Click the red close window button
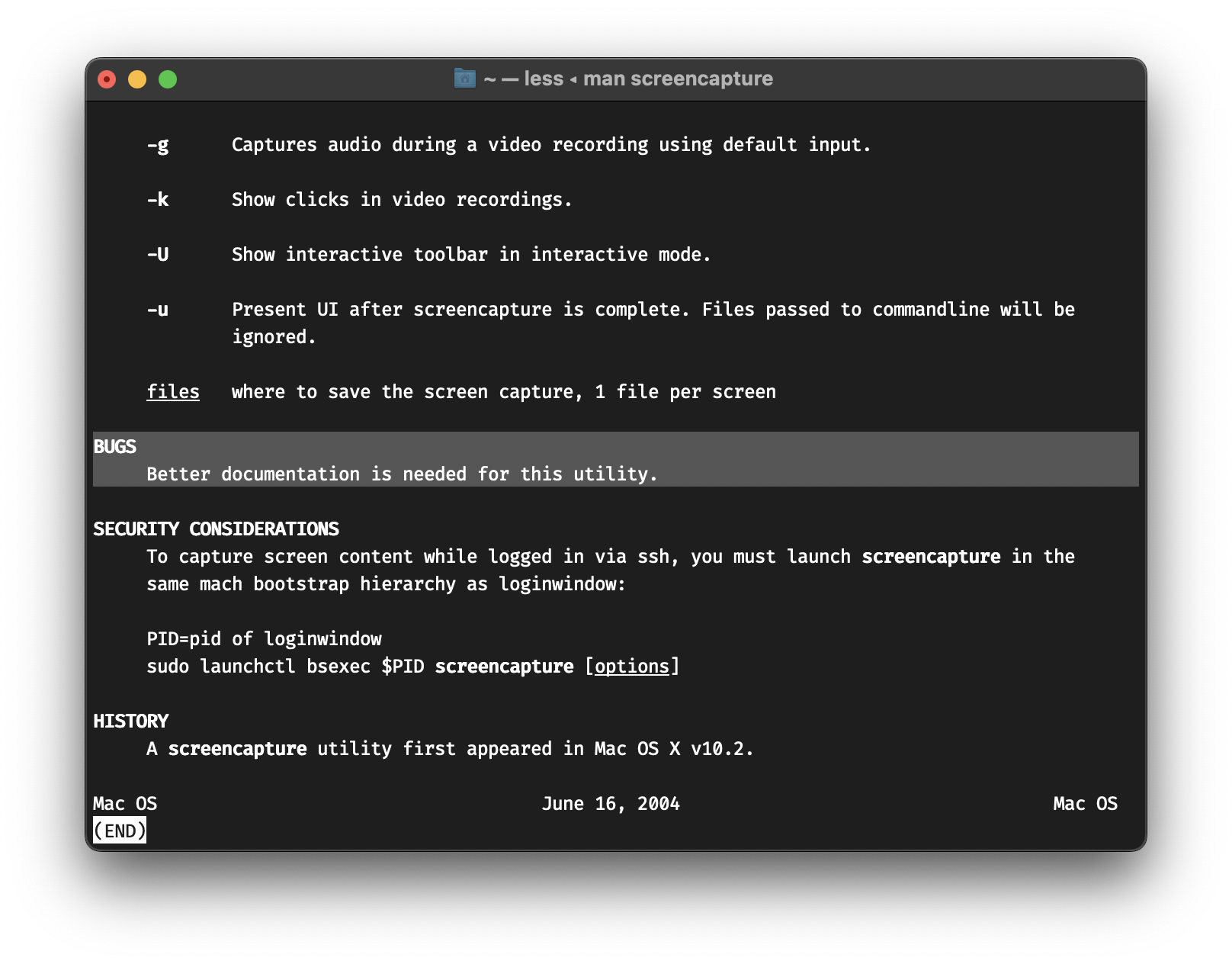 tap(107, 79)
